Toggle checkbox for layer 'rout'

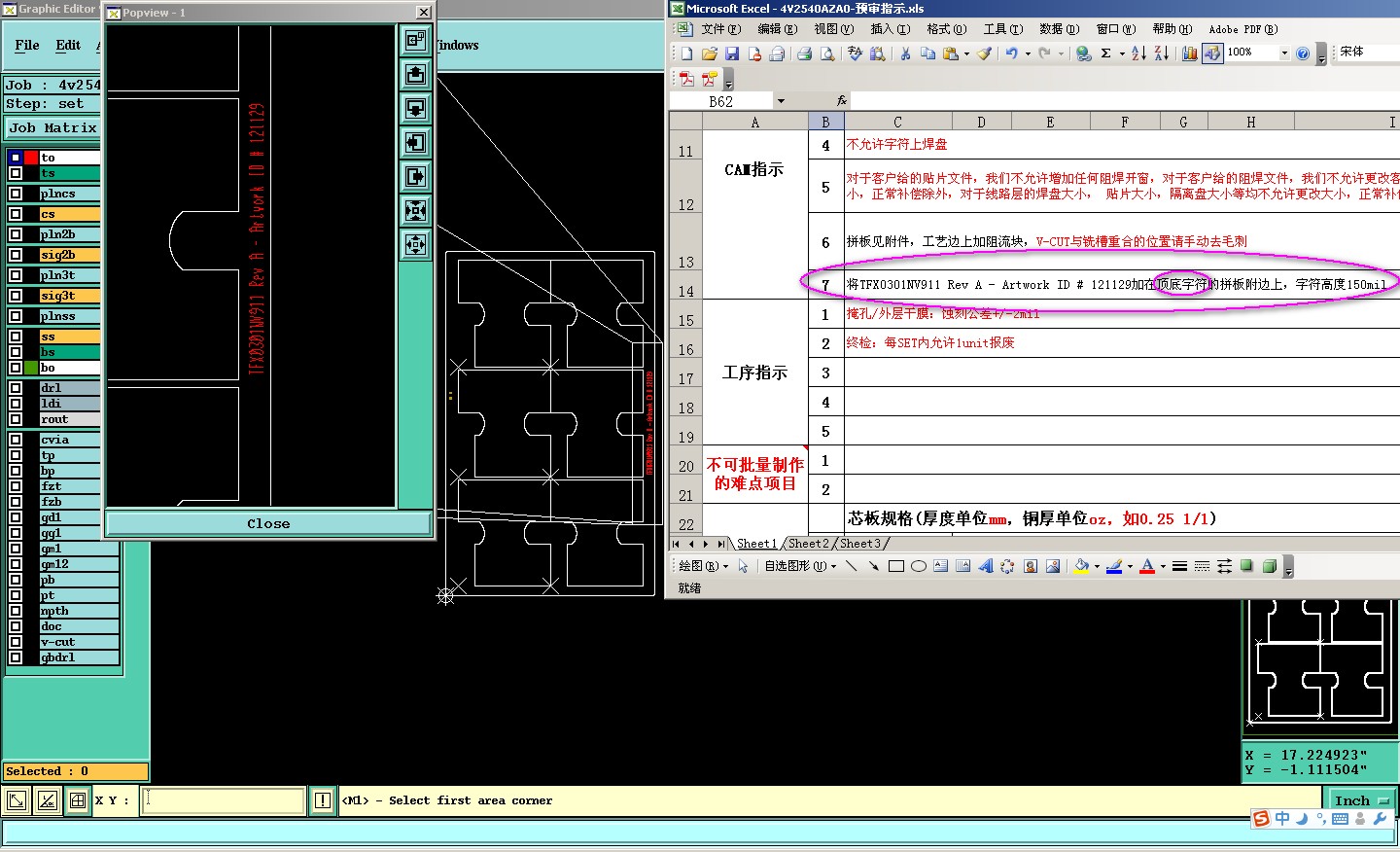pos(16,419)
